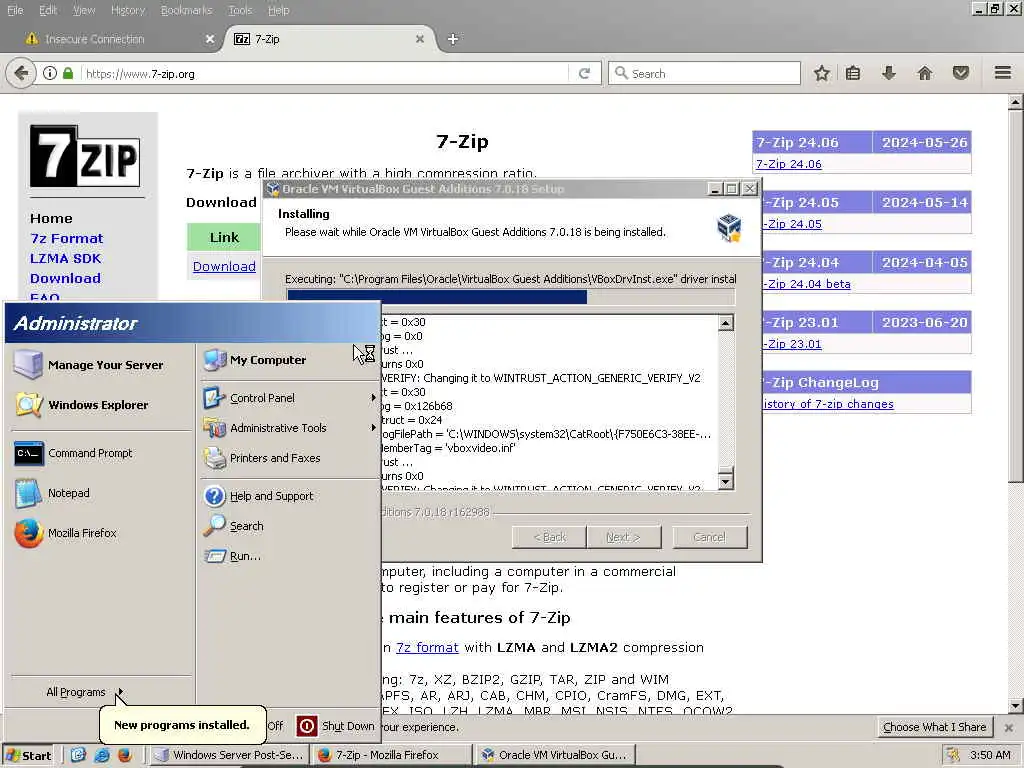1024x768 pixels.
Task: Click the address bar URL field
Action: (x=323, y=73)
